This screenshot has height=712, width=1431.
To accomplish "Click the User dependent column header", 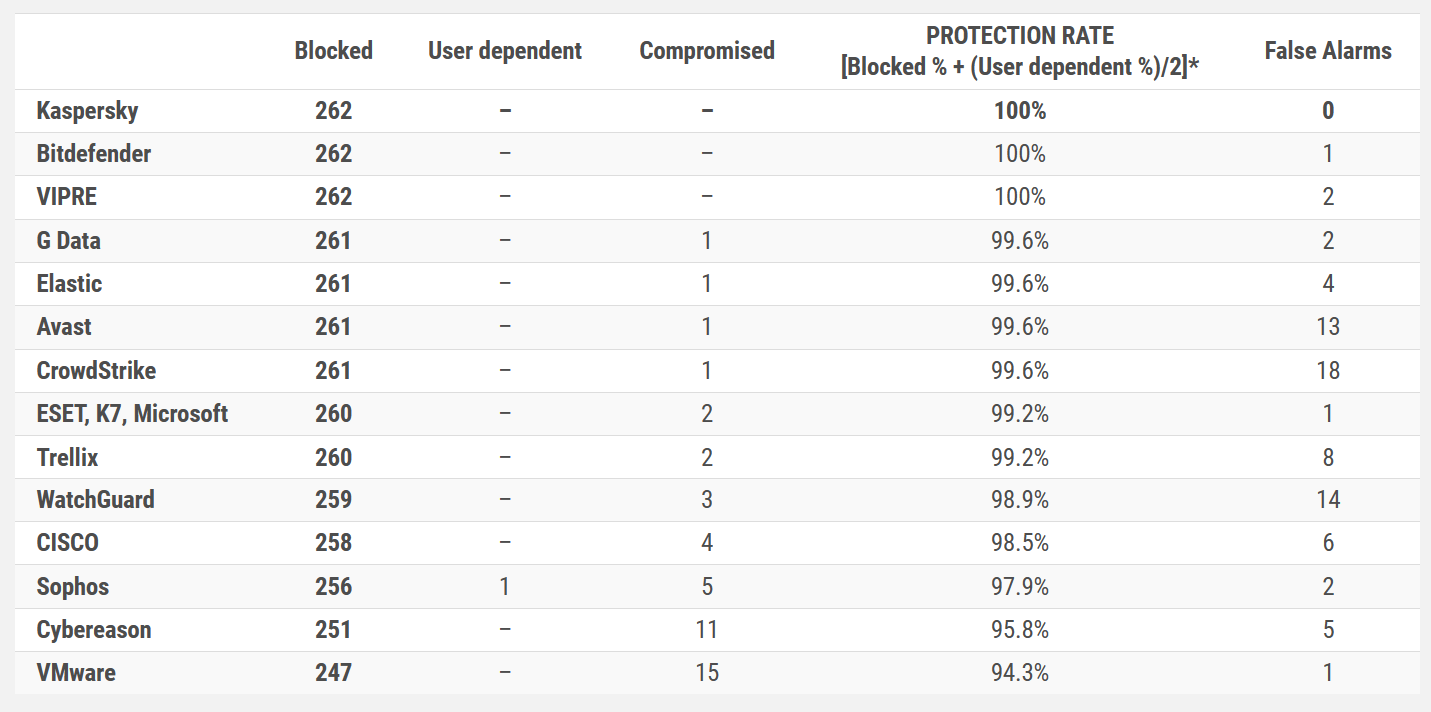I will coord(505,51).
